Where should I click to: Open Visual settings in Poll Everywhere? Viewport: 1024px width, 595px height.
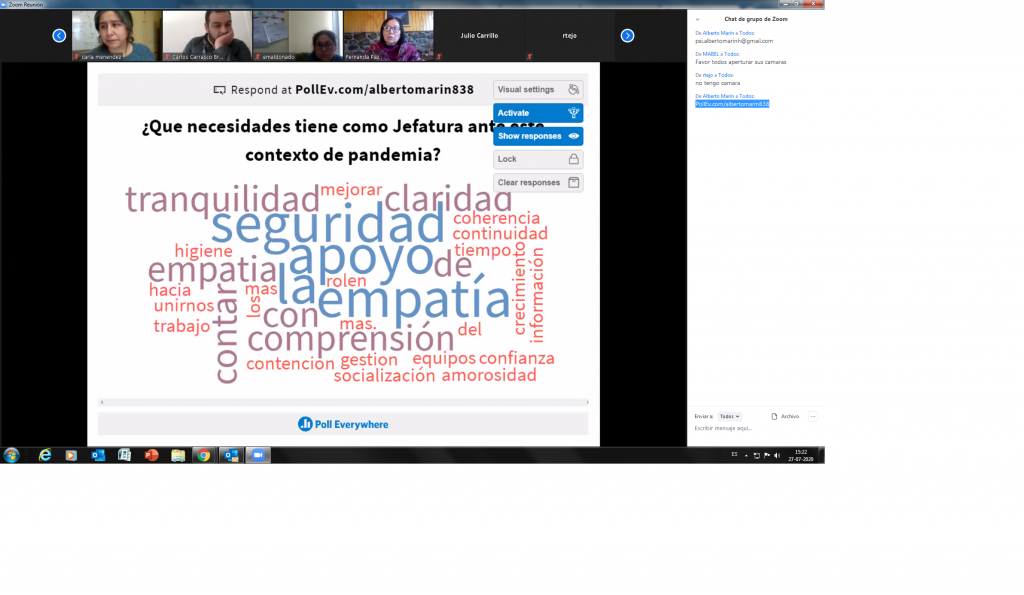[x=537, y=90]
